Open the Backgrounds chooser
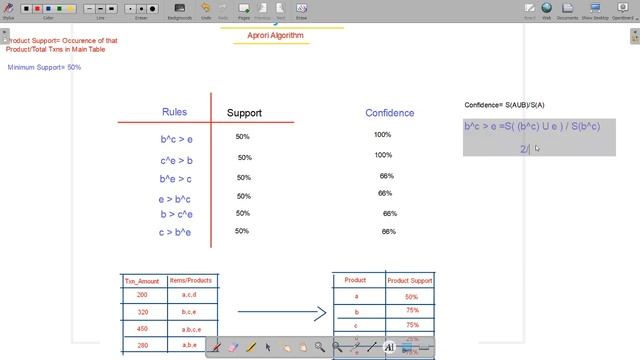 180,11
